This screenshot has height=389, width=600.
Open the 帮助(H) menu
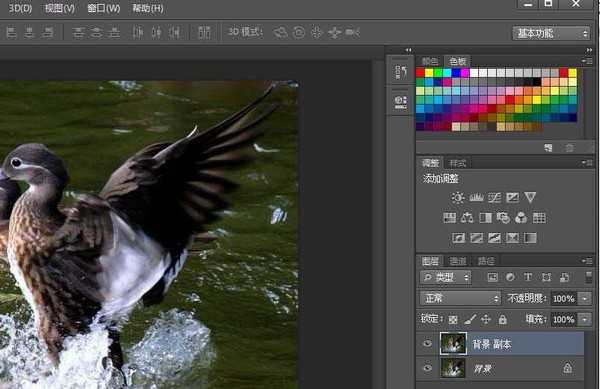pos(148,8)
